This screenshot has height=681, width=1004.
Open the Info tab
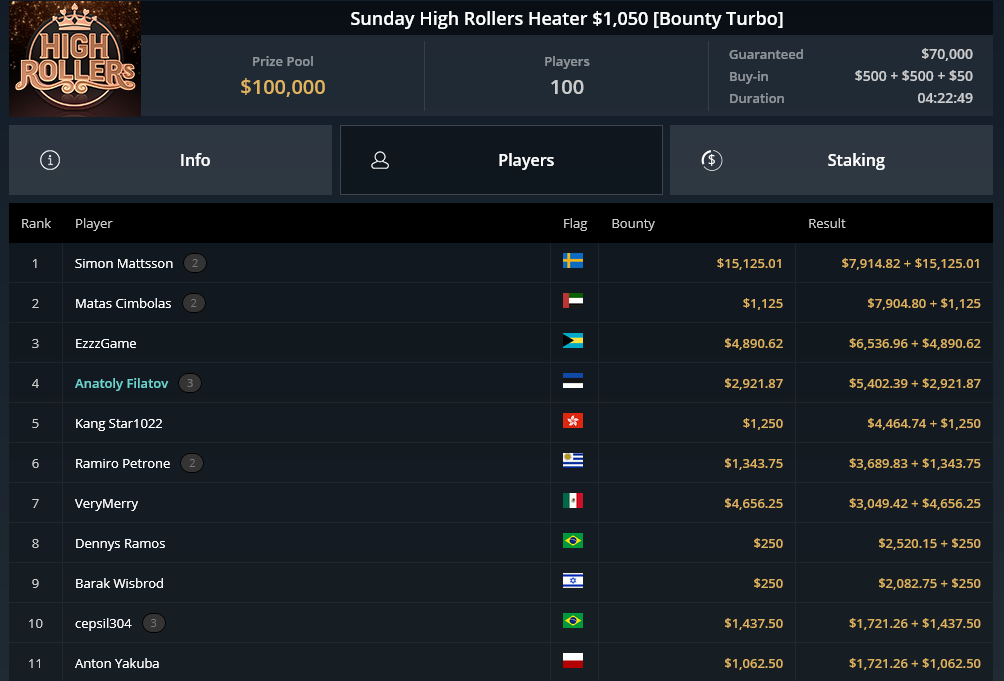(x=170, y=160)
